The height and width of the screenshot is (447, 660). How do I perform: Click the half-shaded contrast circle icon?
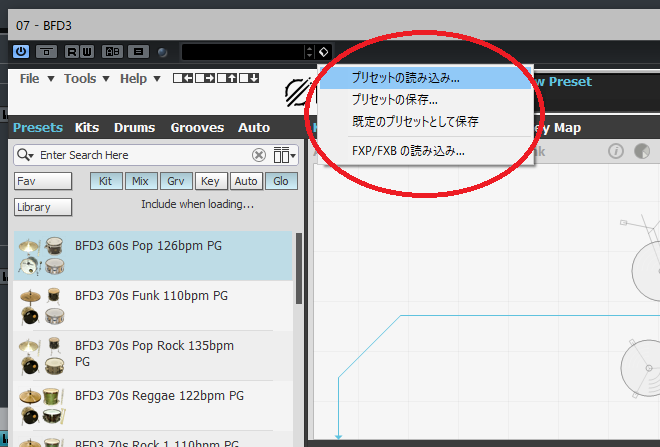[x=641, y=151]
